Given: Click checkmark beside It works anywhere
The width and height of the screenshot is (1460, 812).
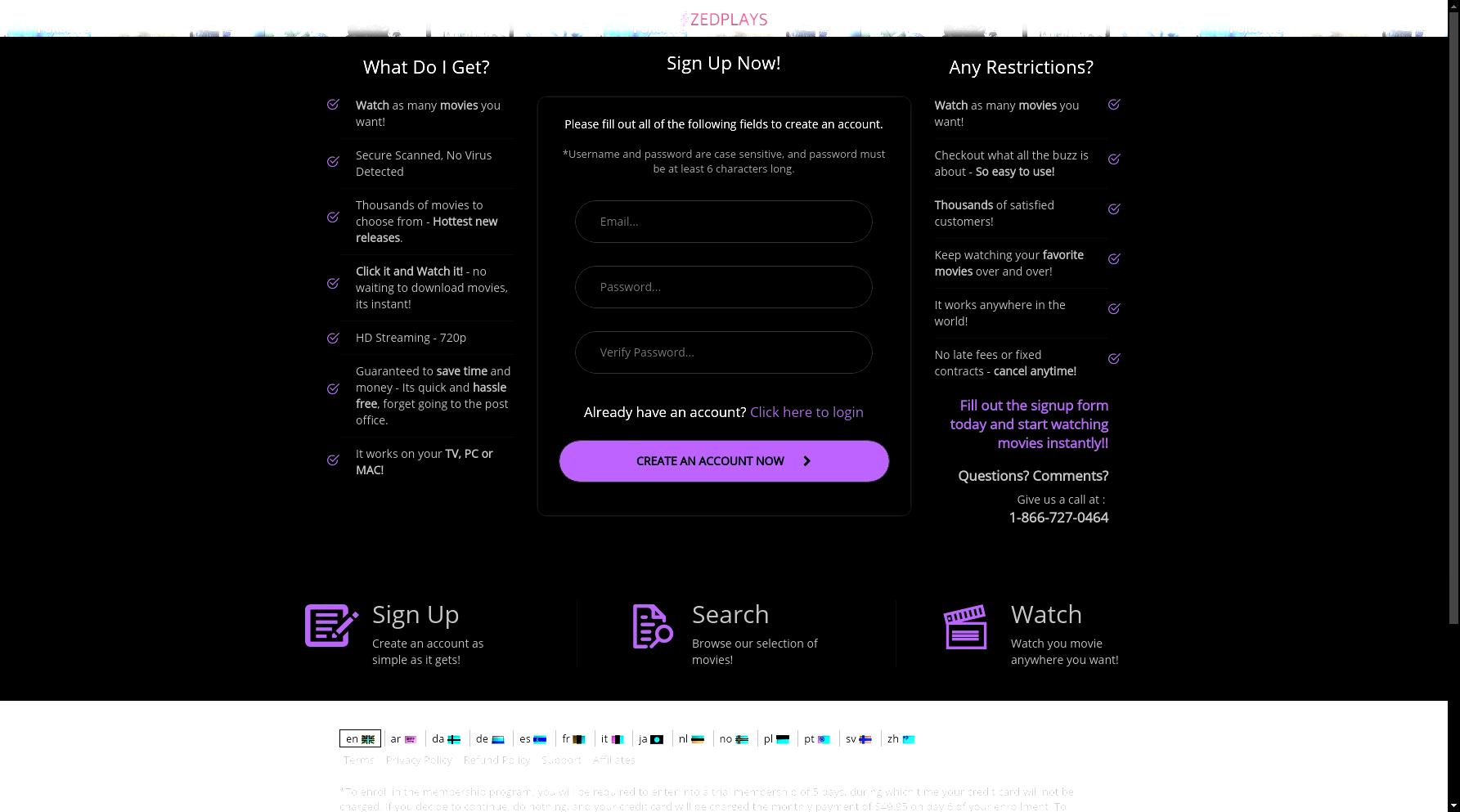Looking at the screenshot, I should (x=1114, y=309).
